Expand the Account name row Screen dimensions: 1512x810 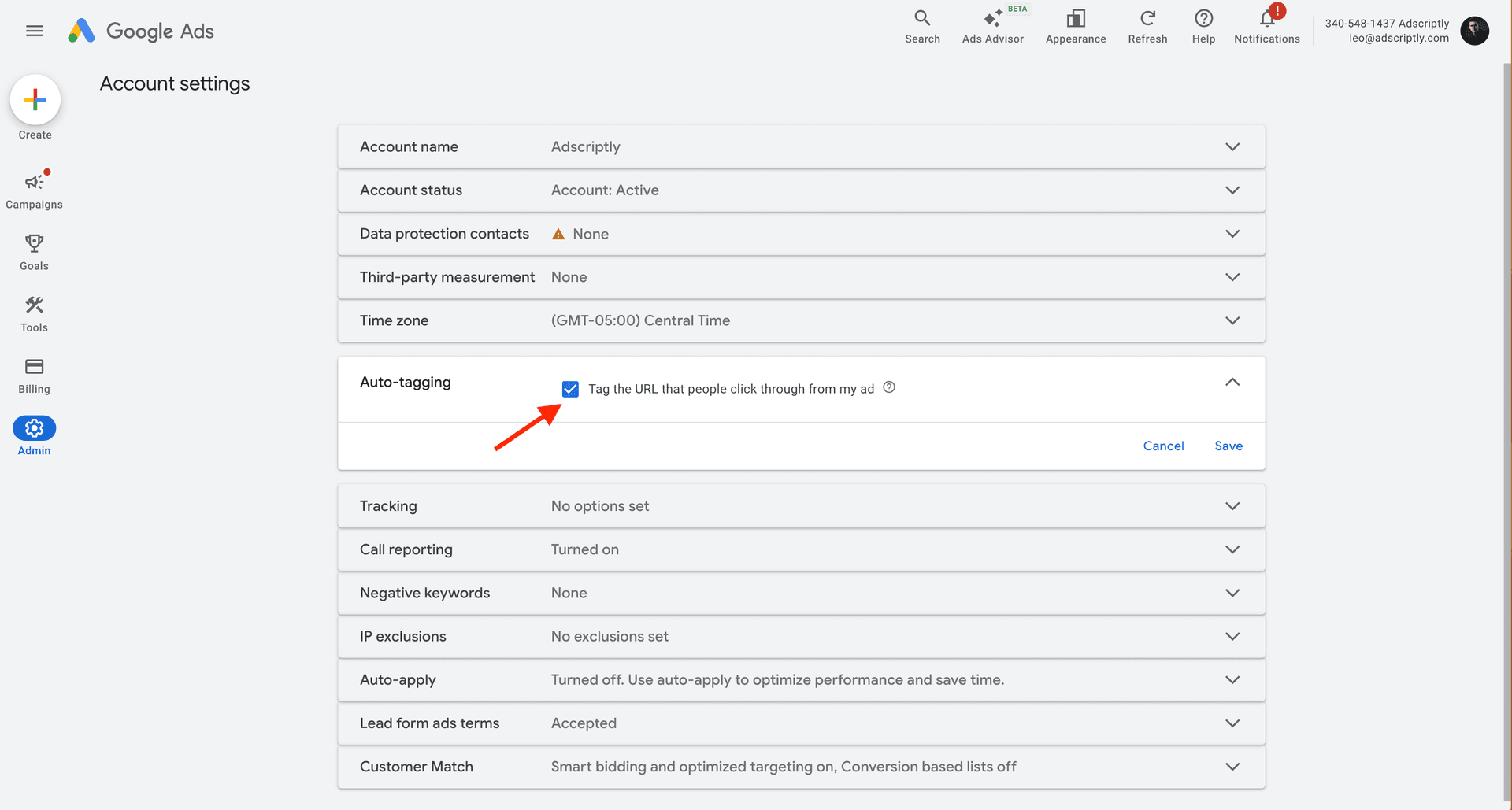1232,146
